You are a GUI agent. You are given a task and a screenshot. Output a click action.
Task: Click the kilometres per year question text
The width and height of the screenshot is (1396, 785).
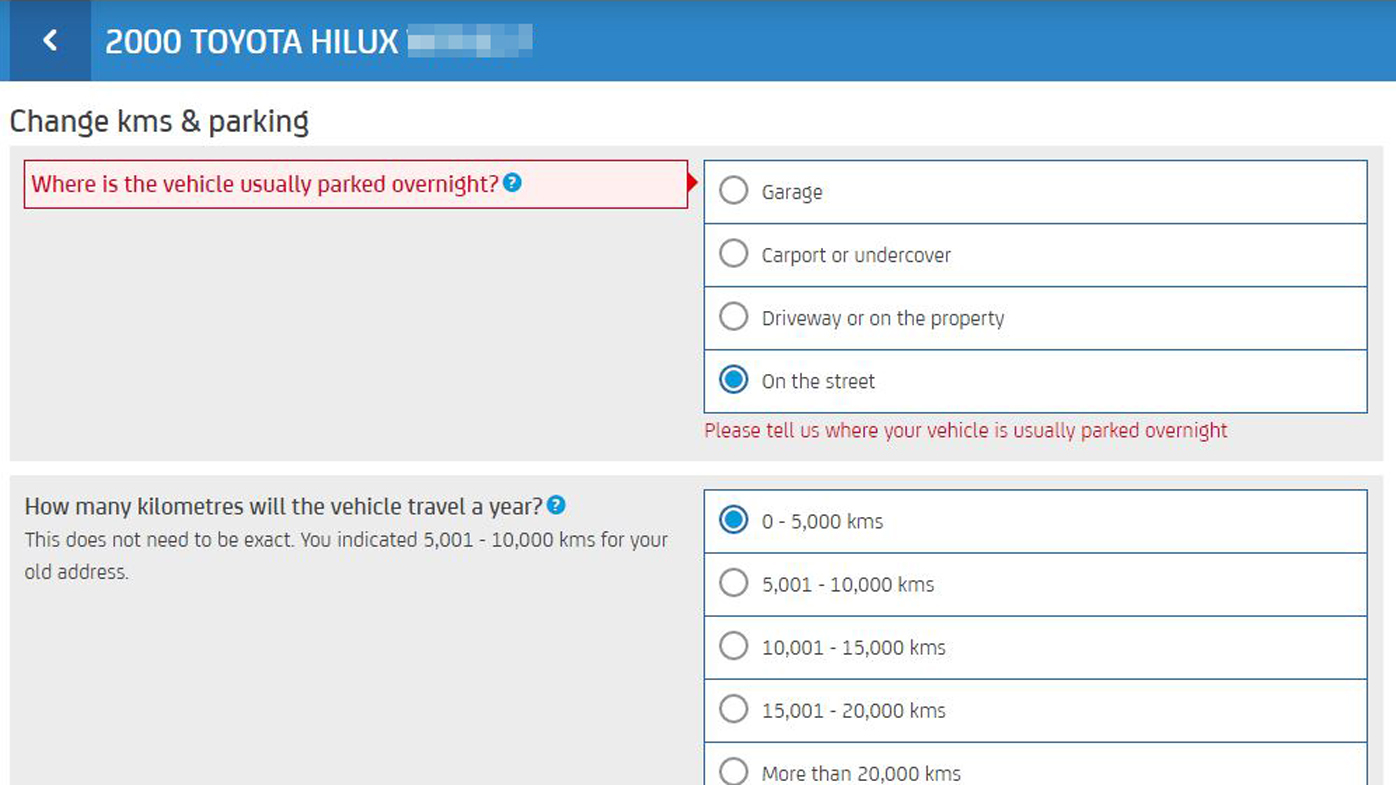tap(283, 506)
